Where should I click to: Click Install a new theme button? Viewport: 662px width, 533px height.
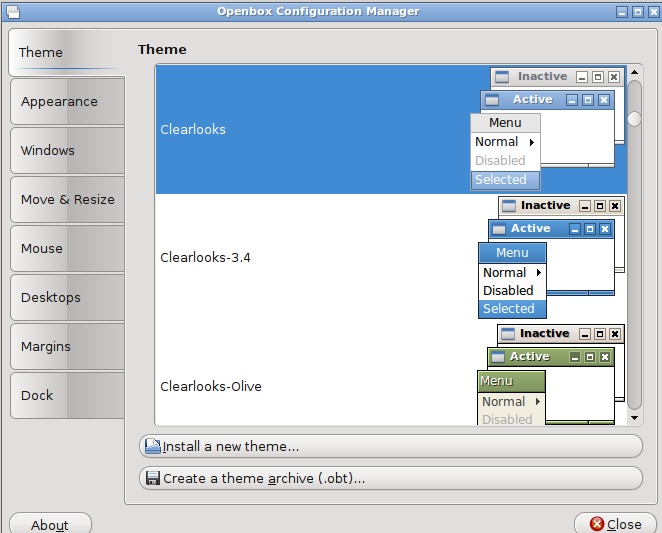pyautogui.click(x=391, y=446)
